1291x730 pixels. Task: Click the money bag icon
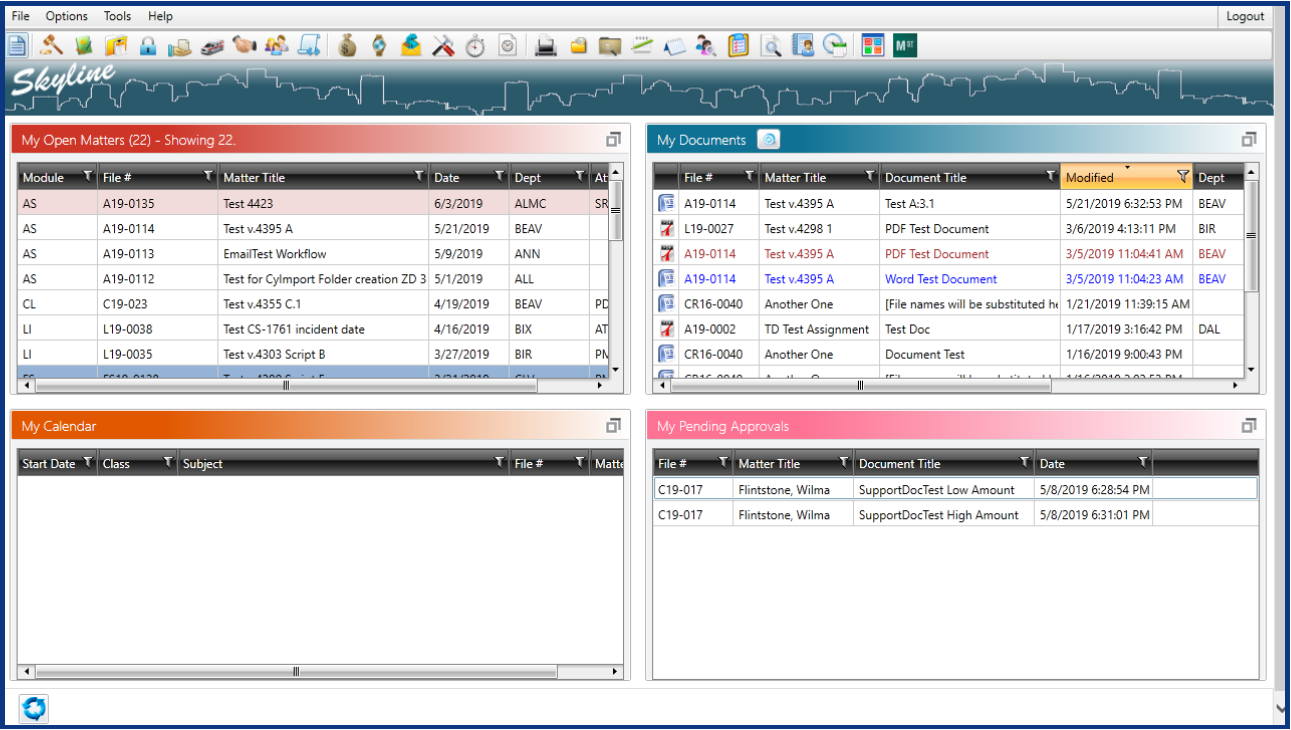[x=347, y=45]
